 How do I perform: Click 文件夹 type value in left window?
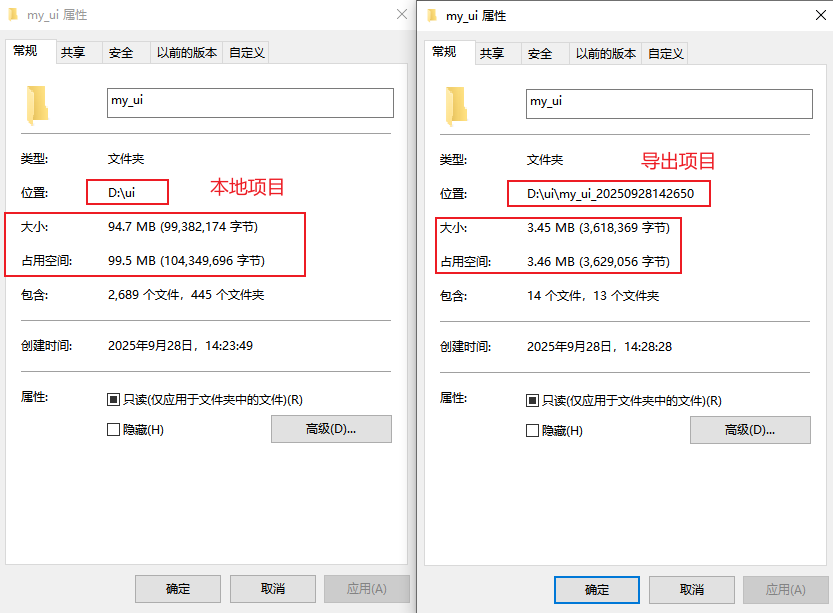126,159
